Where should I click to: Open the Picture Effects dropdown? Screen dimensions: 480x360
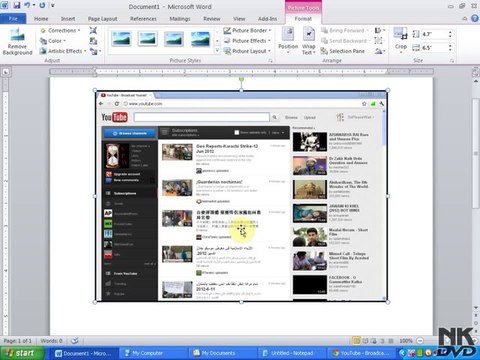247,41
